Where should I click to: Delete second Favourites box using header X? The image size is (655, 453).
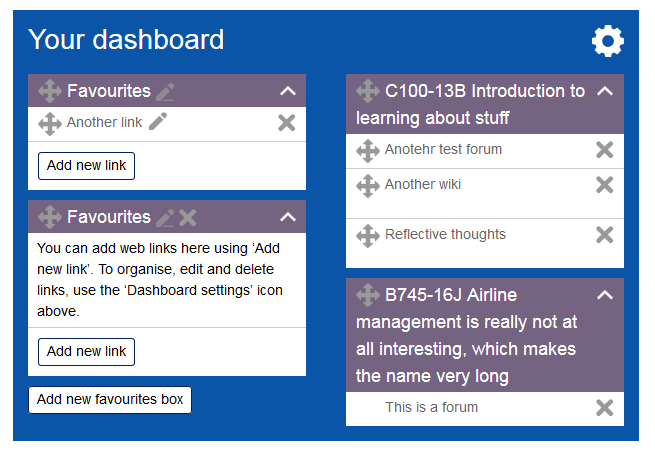(x=188, y=217)
